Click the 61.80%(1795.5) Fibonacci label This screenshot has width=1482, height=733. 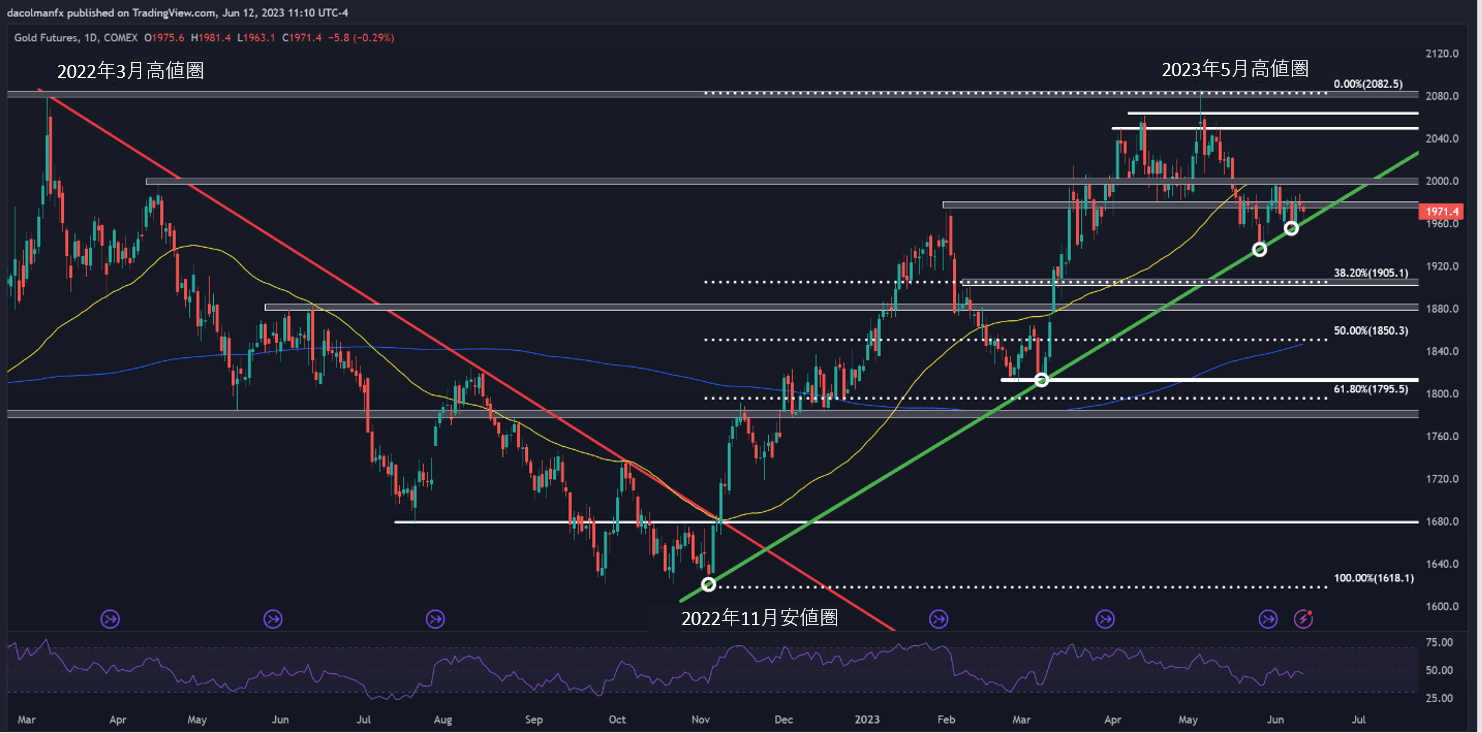coord(1371,389)
